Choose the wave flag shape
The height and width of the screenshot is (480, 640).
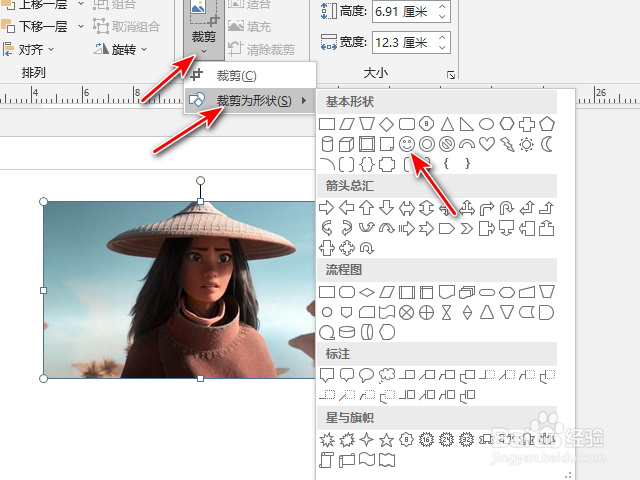367,460
